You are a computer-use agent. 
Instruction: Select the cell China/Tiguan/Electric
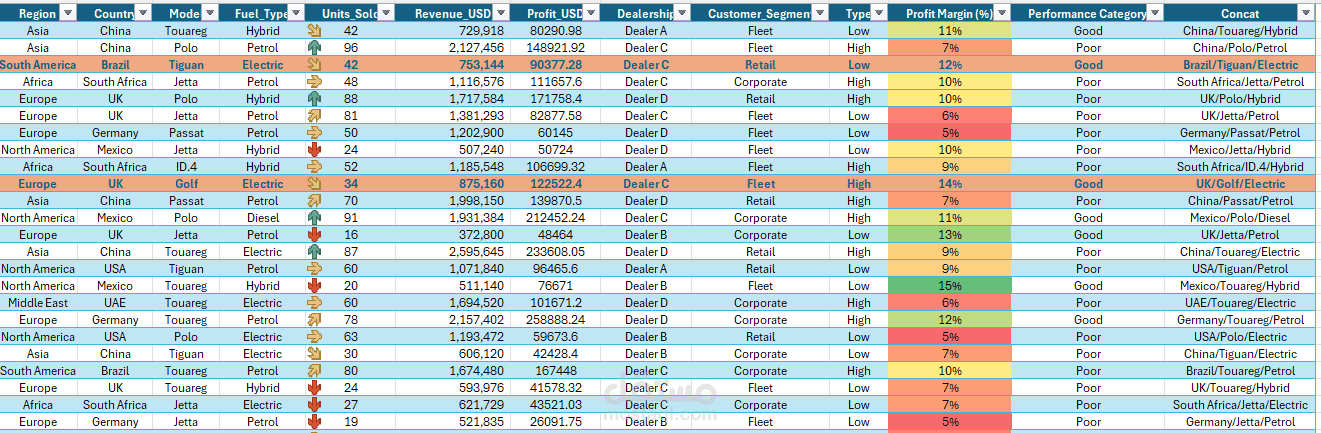[x=1241, y=354]
